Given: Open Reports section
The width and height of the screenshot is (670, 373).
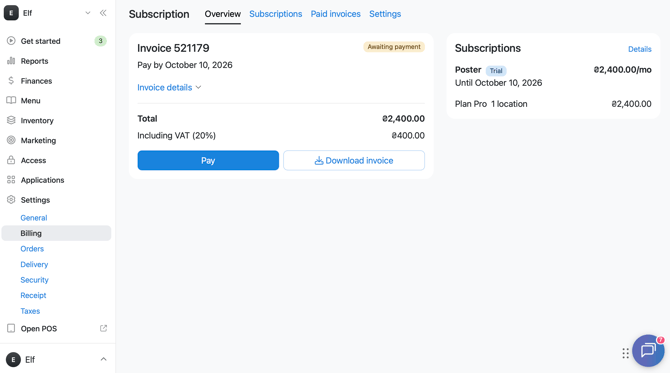Looking at the screenshot, I should (x=35, y=61).
